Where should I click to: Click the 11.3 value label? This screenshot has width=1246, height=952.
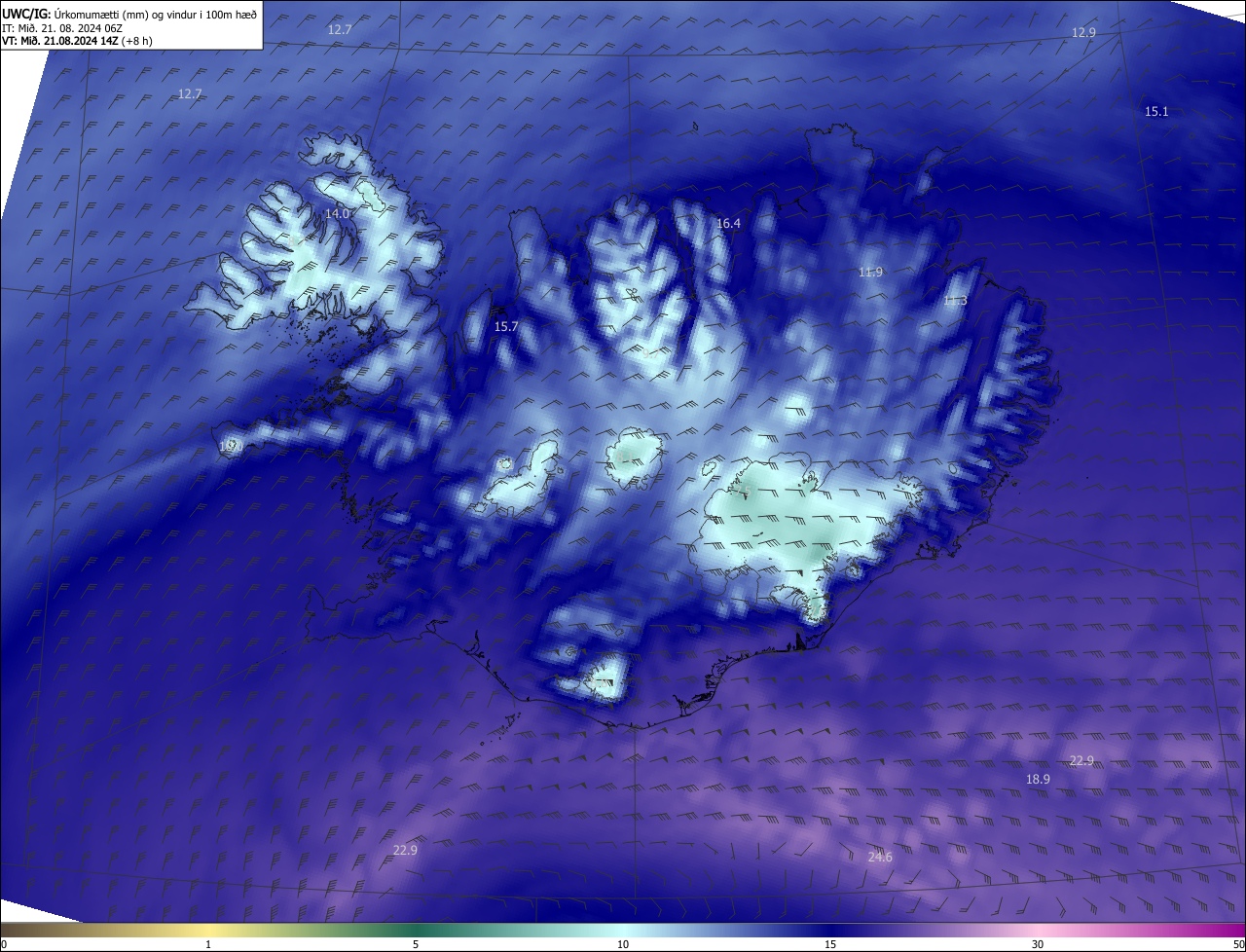tap(955, 301)
